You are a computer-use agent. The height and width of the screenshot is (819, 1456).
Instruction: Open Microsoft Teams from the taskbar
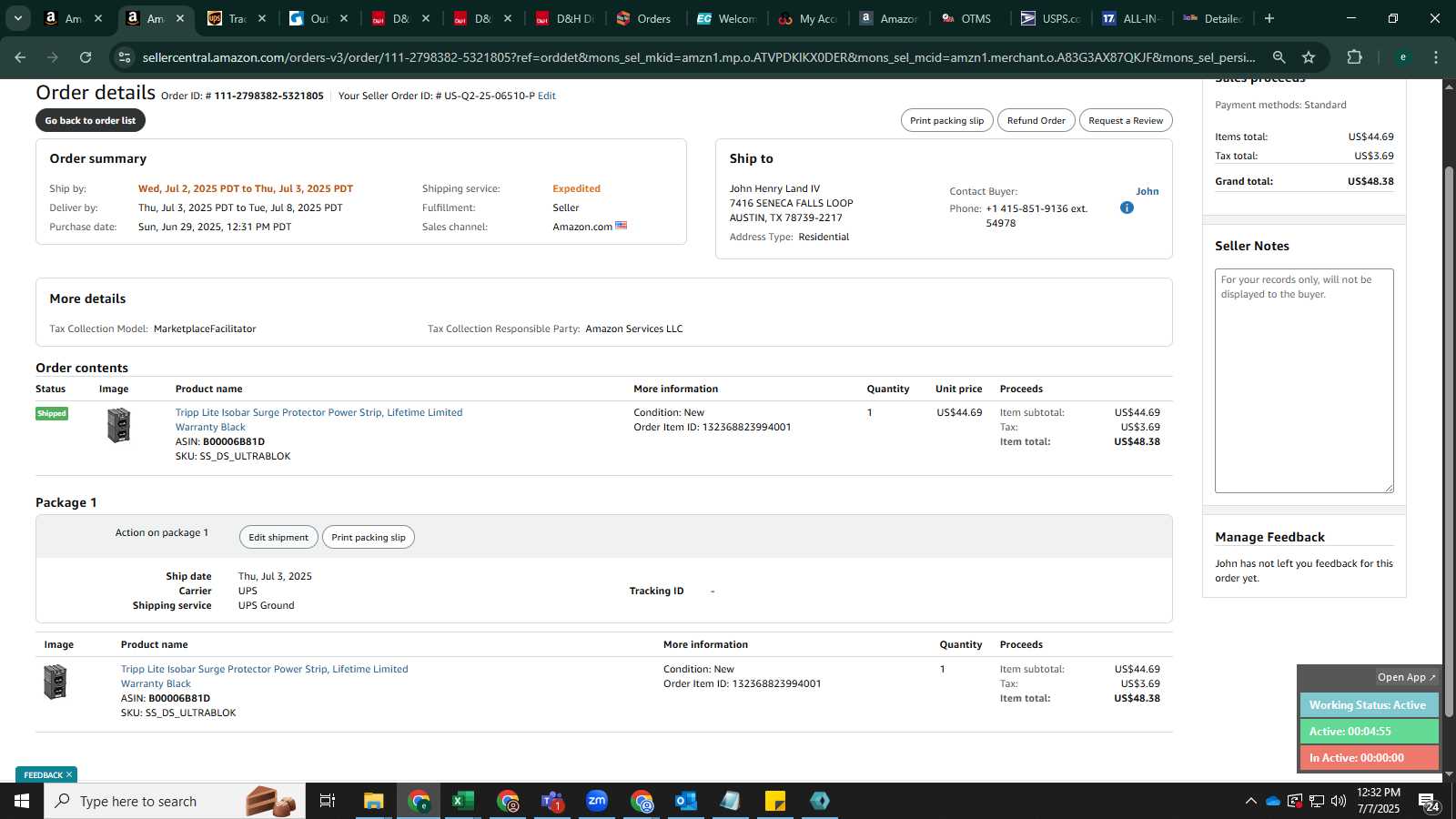pos(552,801)
